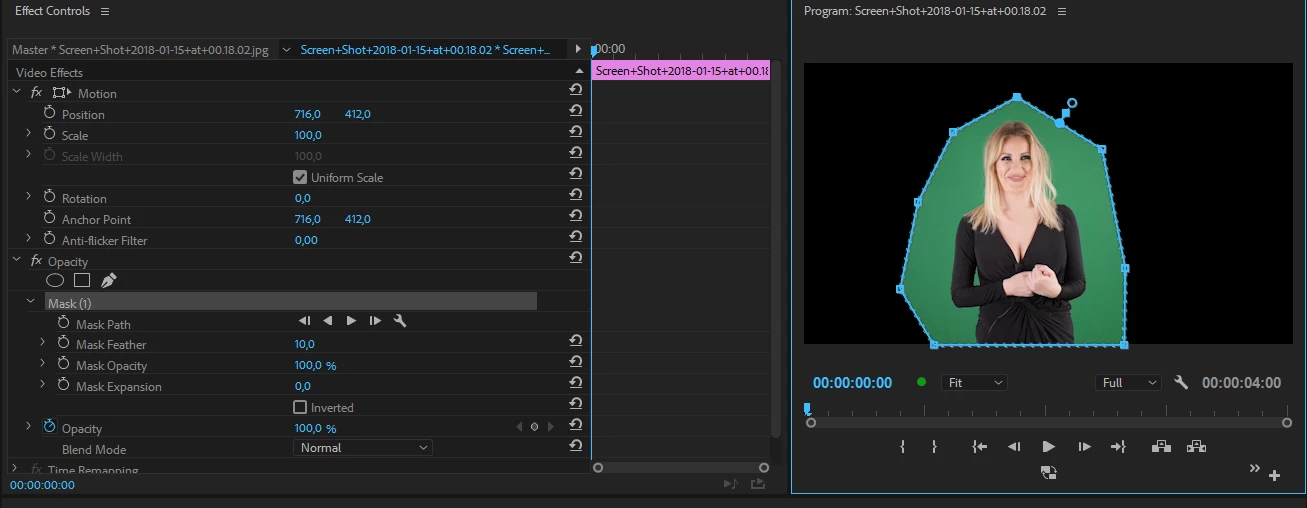This screenshot has width=1307, height=508.
Task: Click Mask Opacity value 100,0 %
Action: point(315,365)
